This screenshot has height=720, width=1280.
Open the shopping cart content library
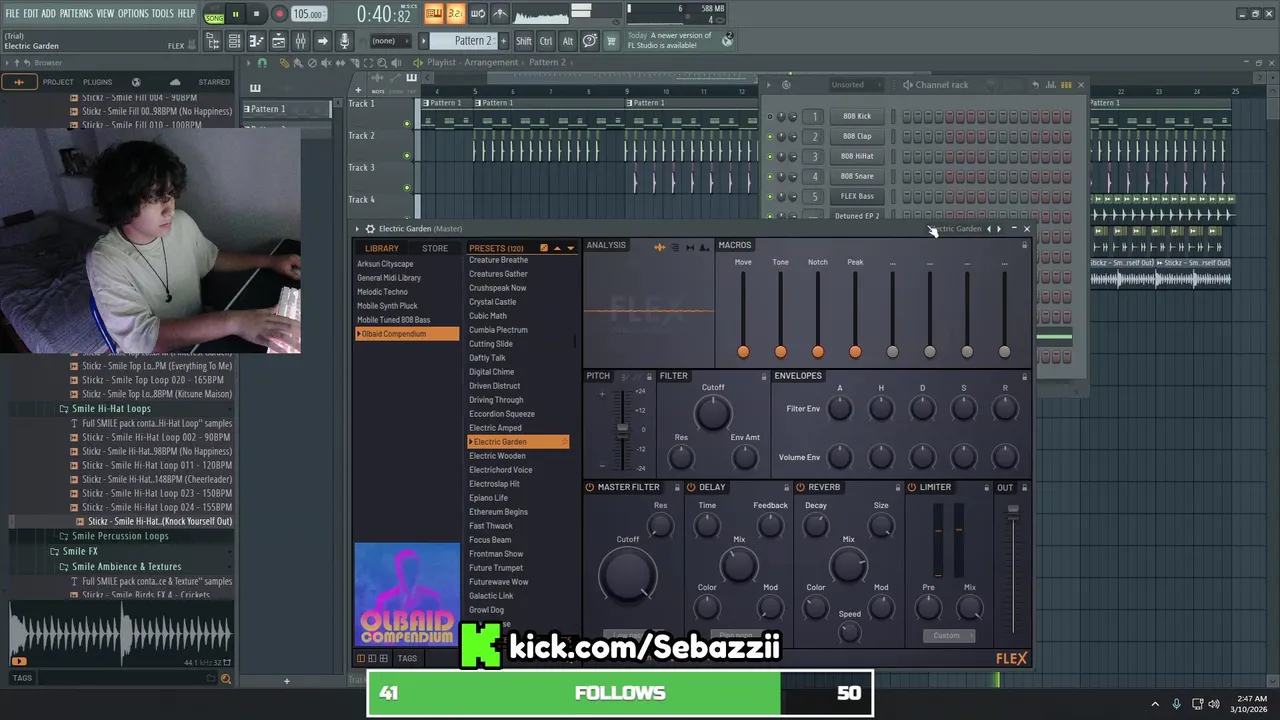[x=611, y=41]
